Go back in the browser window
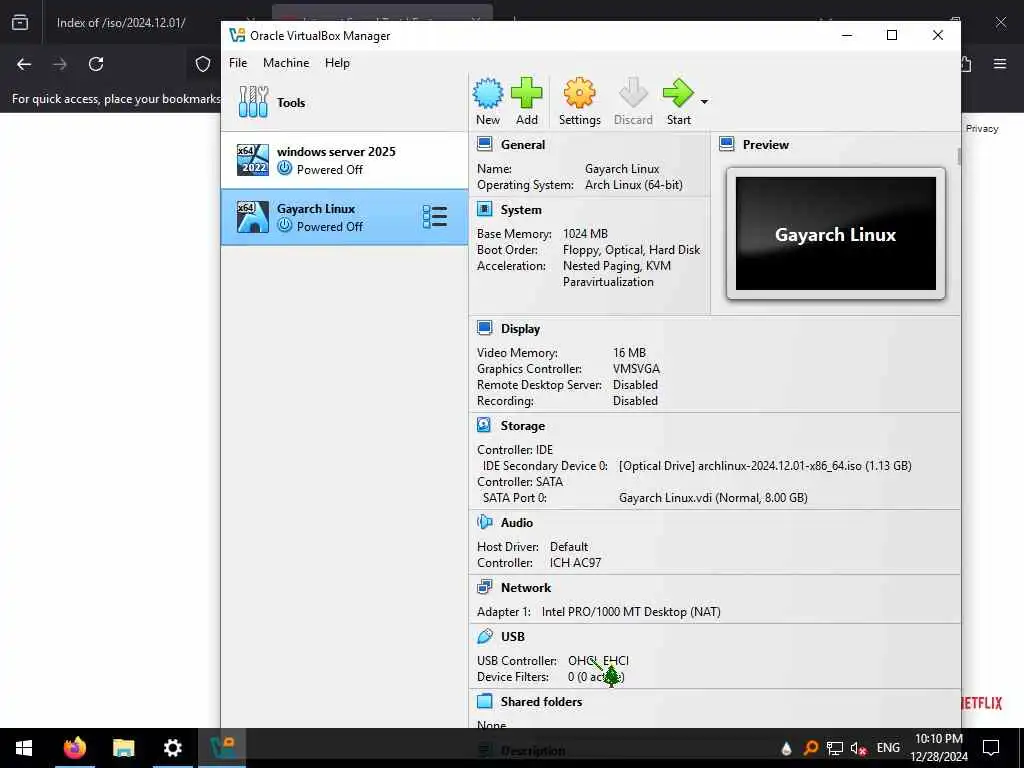 click(x=24, y=64)
